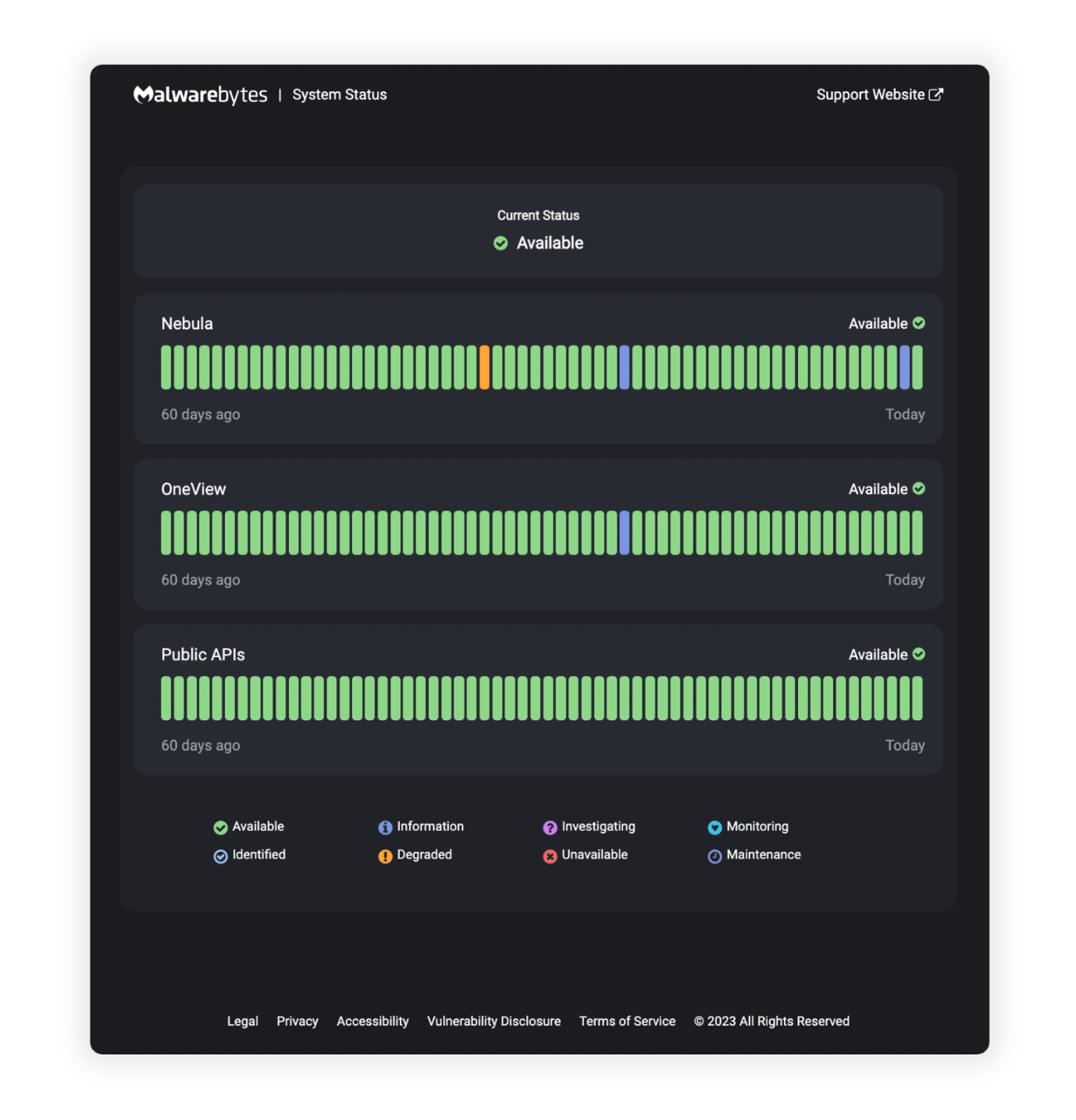Select the middle blue bar in Nebula timeline

pyautogui.click(x=624, y=368)
